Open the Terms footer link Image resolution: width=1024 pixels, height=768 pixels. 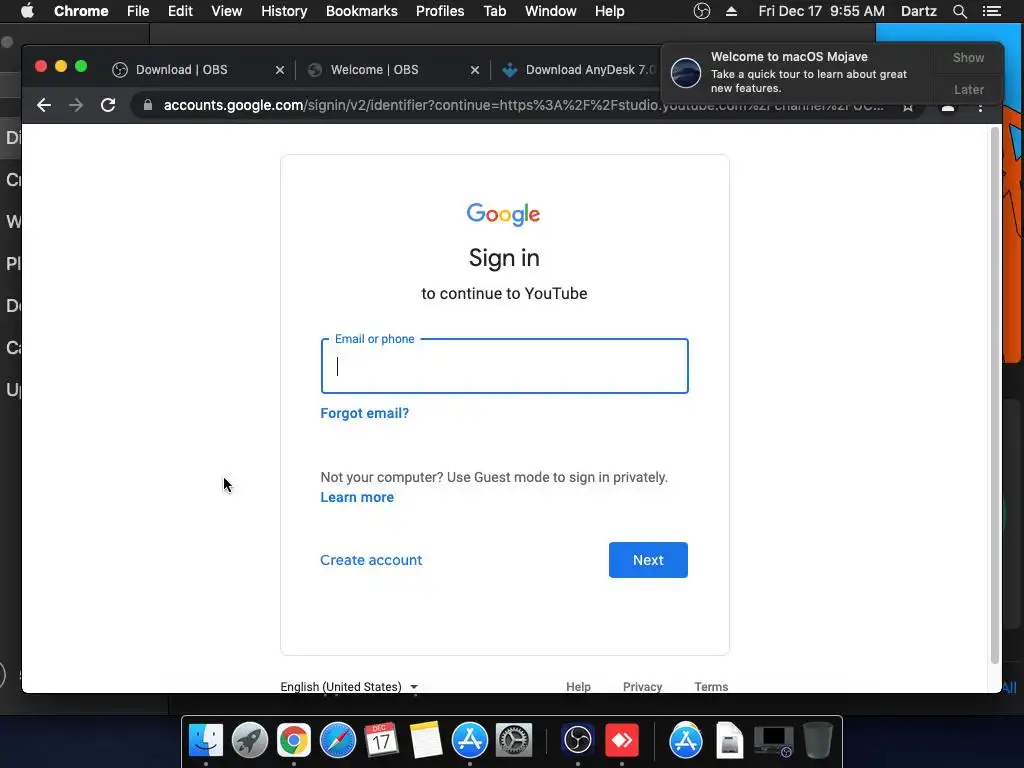pyautogui.click(x=711, y=687)
